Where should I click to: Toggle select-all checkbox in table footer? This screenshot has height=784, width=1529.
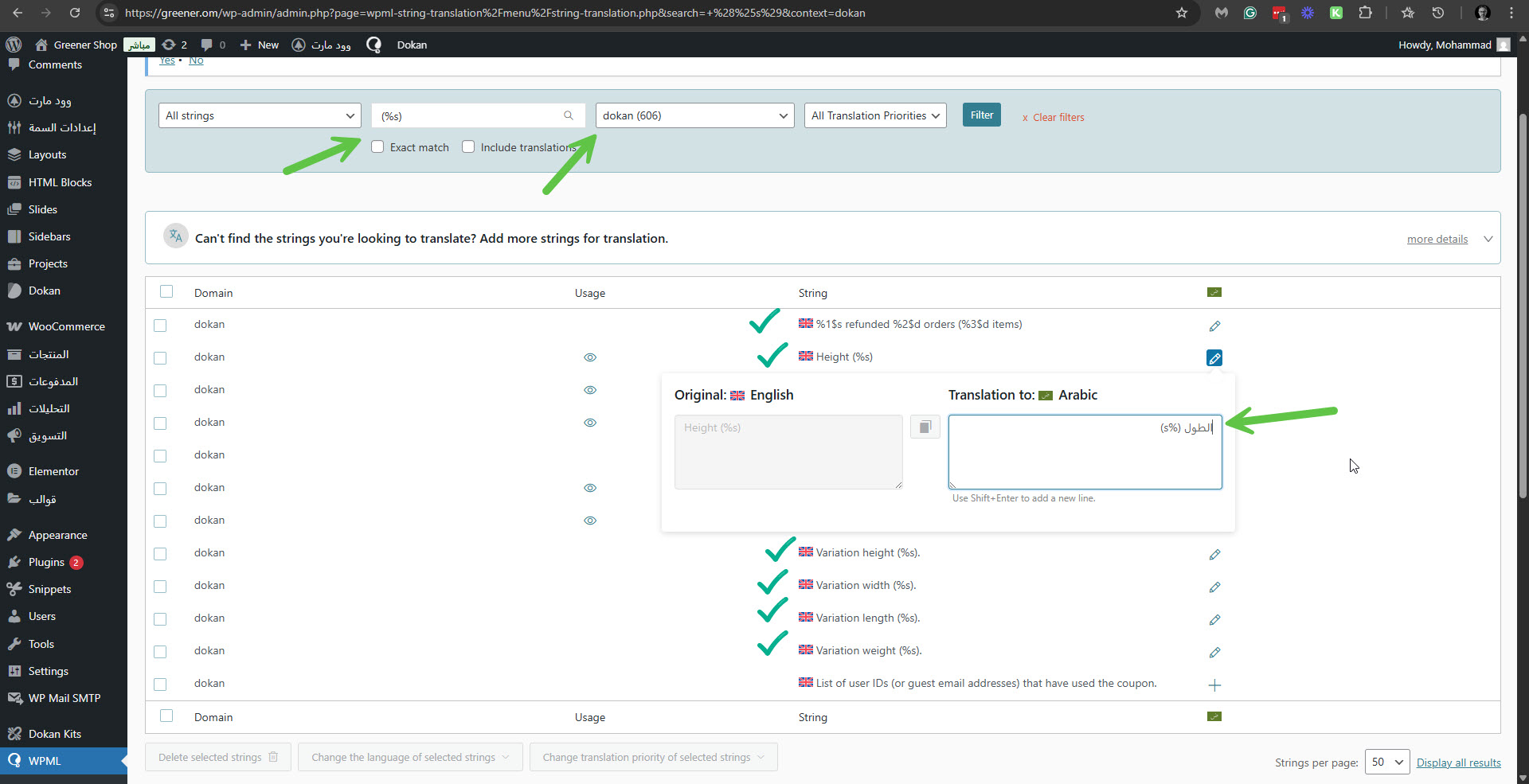[x=166, y=716]
